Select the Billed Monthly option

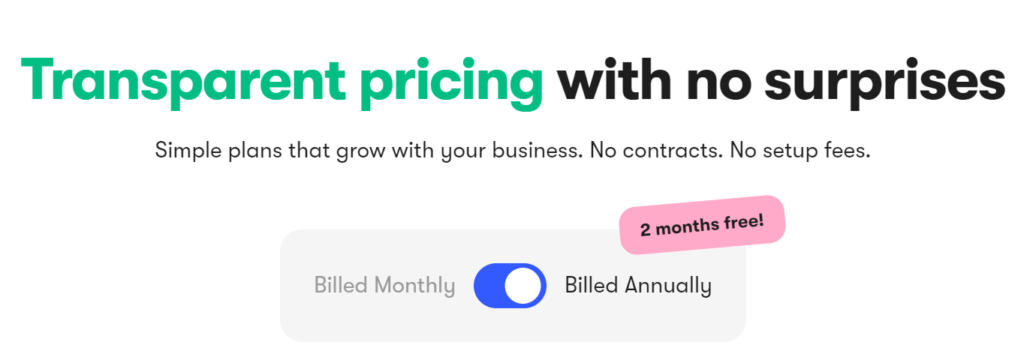click(385, 286)
